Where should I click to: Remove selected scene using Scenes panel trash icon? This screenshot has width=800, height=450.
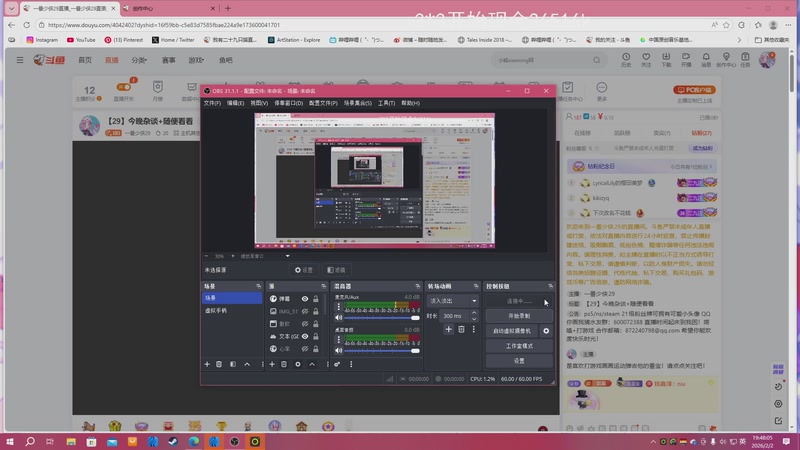[x=219, y=364]
